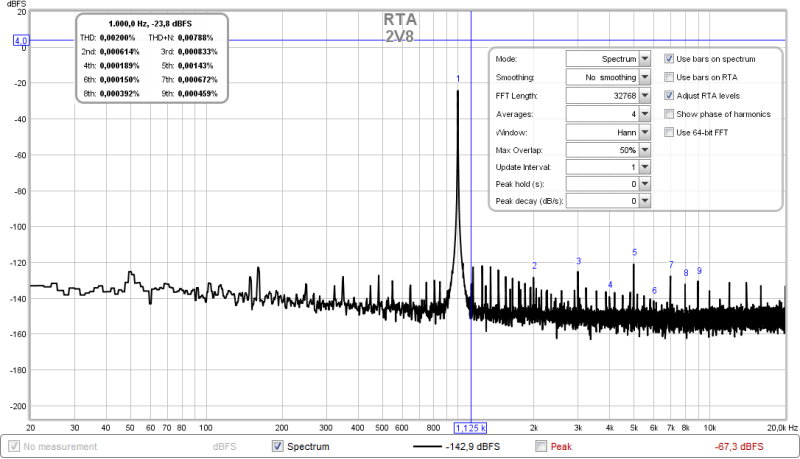The width and height of the screenshot is (800, 459).
Task: Click the THD distortion readout box
Action: click(152, 58)
